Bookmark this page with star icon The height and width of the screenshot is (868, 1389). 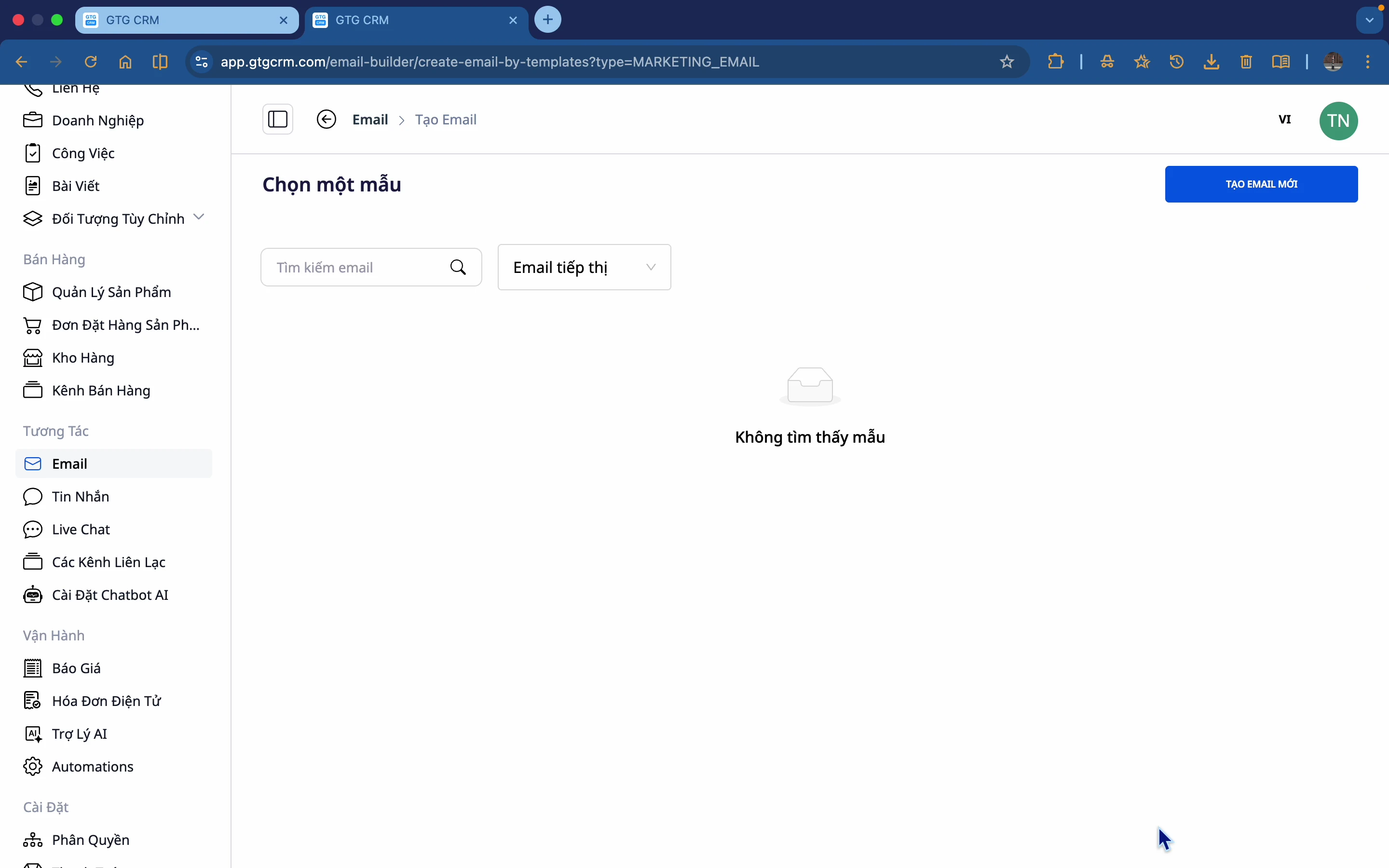click(x=1007, y=62)
